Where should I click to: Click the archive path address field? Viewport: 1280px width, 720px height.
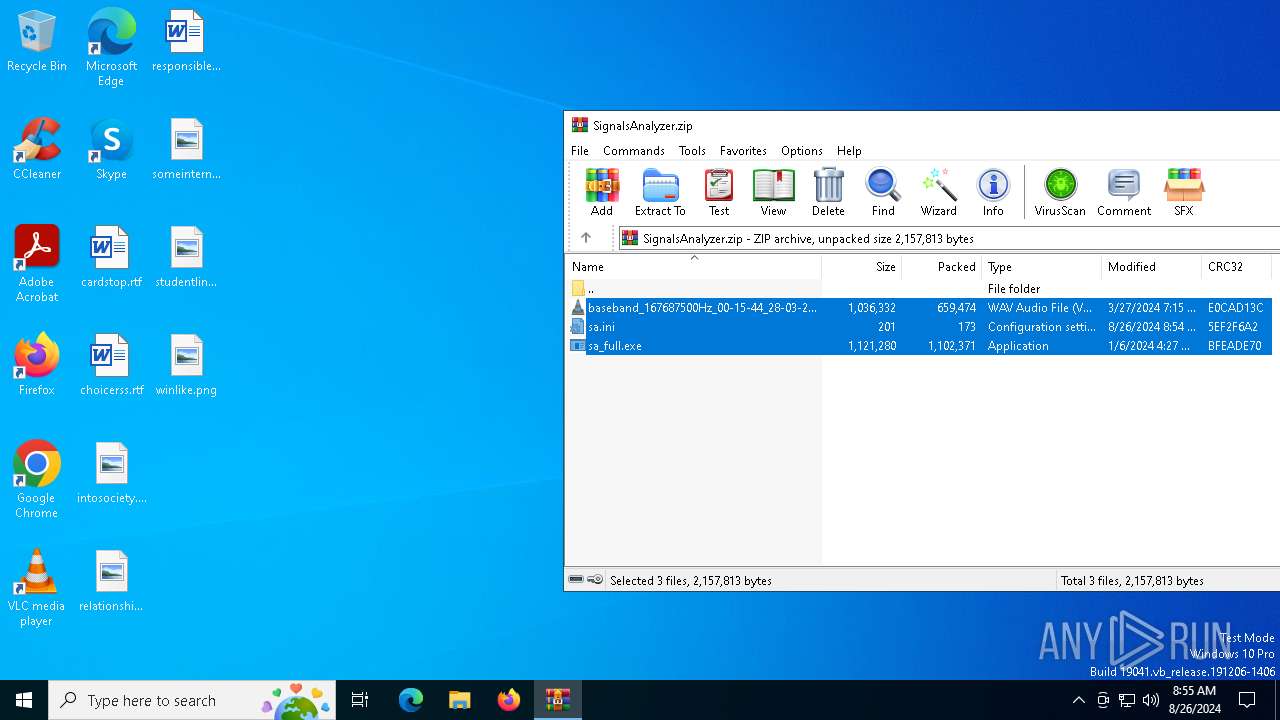[949, 238]
